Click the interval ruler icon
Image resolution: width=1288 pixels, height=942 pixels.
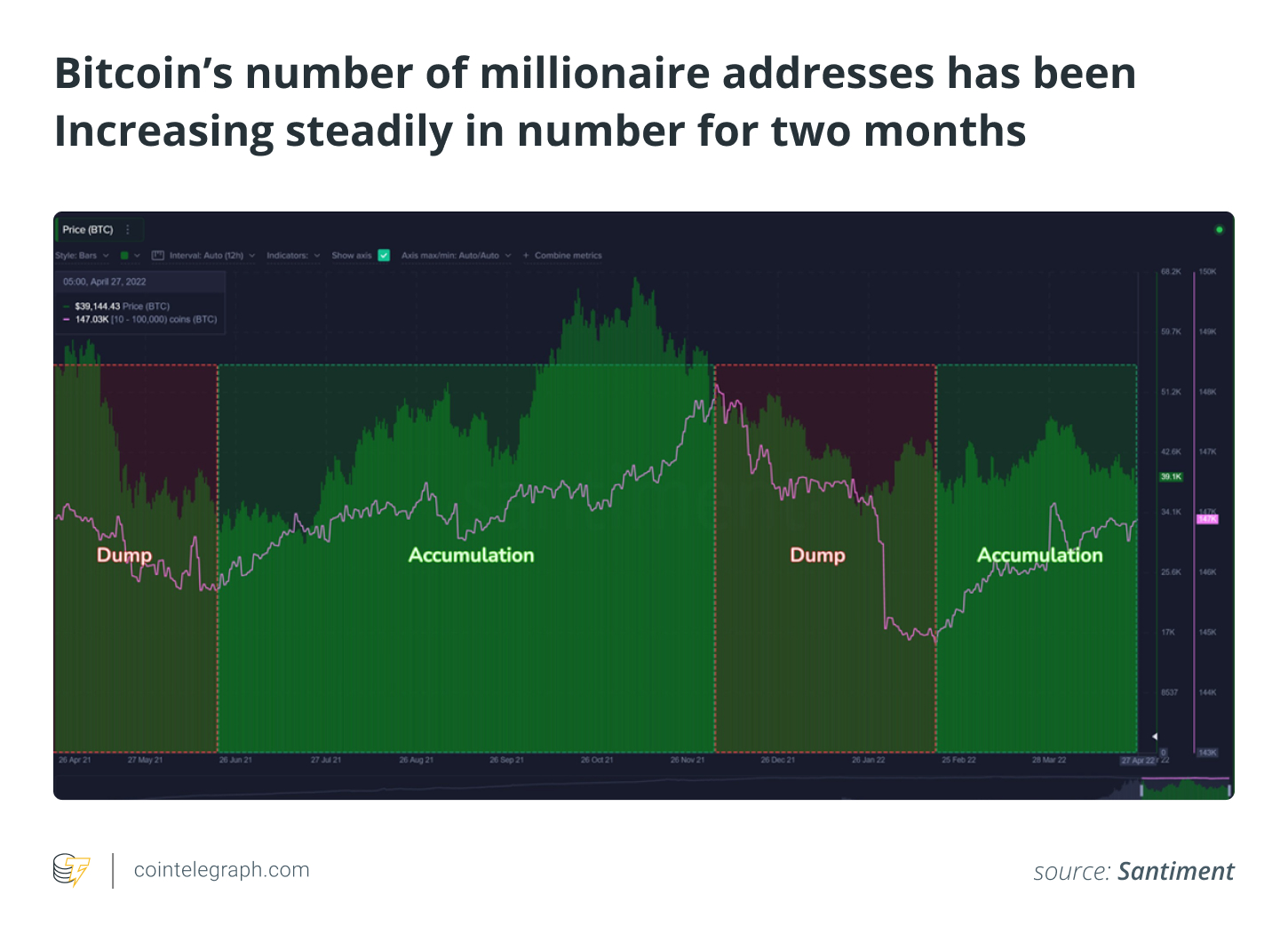point(158,255)
